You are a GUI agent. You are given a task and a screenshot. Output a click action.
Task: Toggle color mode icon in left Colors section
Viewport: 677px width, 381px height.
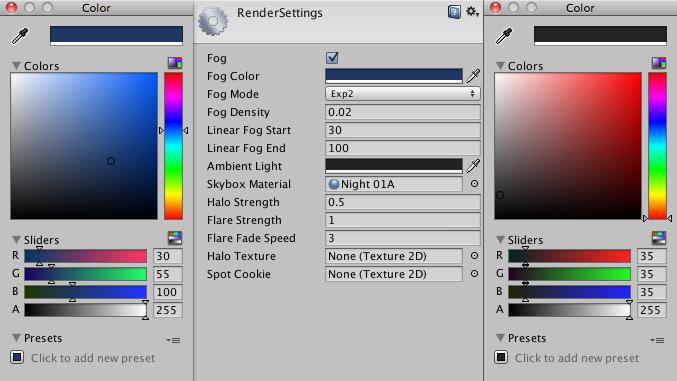175,63
